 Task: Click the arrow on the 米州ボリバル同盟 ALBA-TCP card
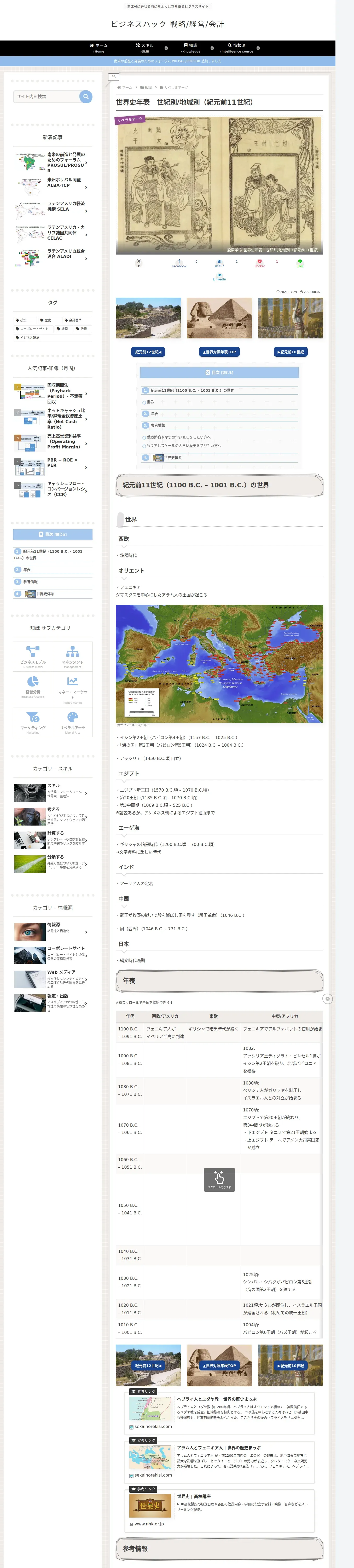click(86, 187)
